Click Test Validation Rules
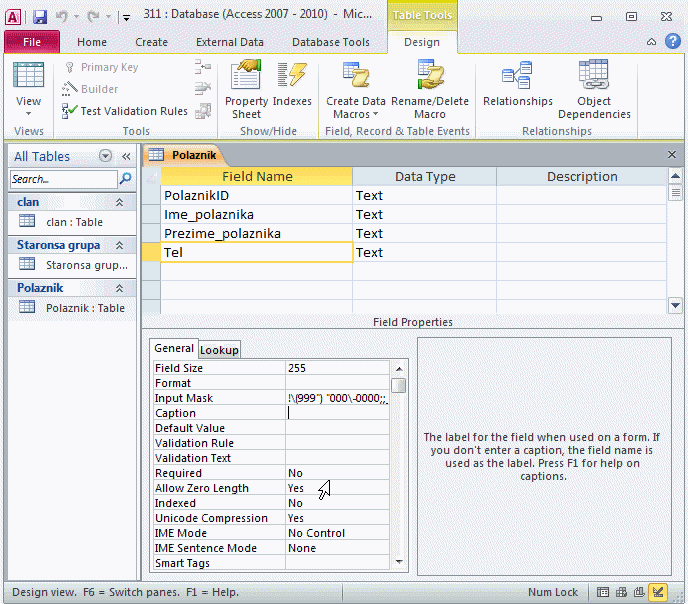 click(x=125, y=111)
